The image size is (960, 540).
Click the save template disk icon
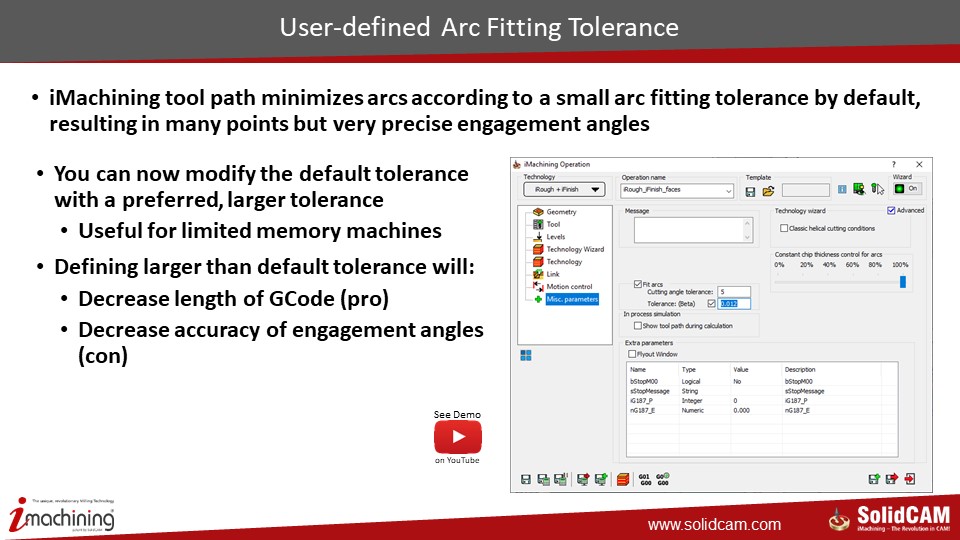point(751,190)
